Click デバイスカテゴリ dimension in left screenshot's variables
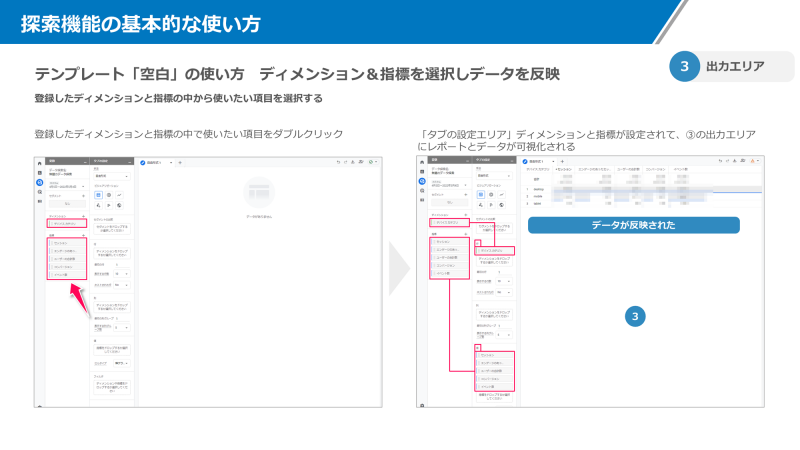Image resolution: width=800 pixels, height=450 pixels. click(68, 224)
